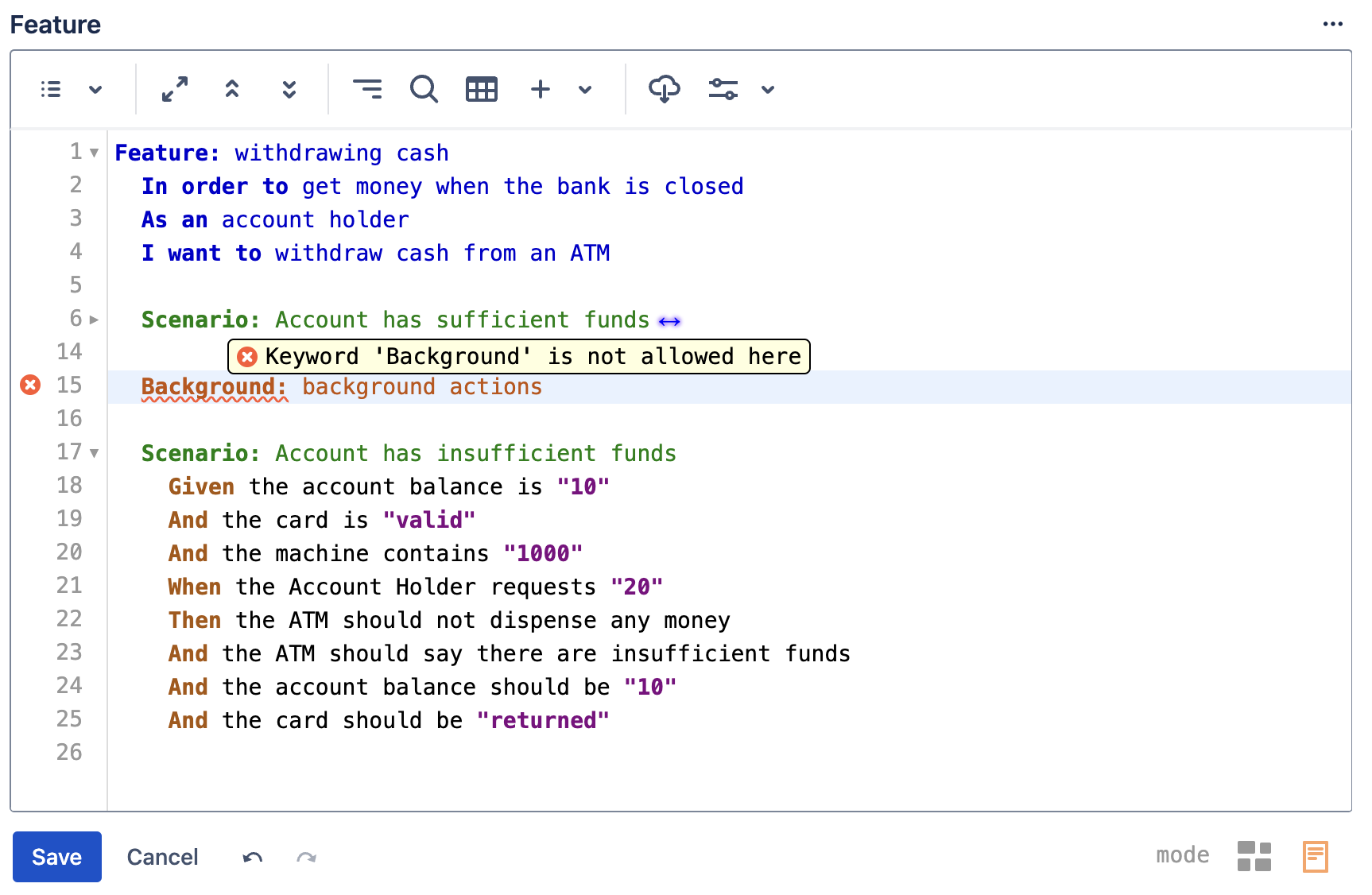Image resolution: width=1372 pixels, height=895 pixels.
Task: Cancel editing the feature
Action: tap(162, 857)
